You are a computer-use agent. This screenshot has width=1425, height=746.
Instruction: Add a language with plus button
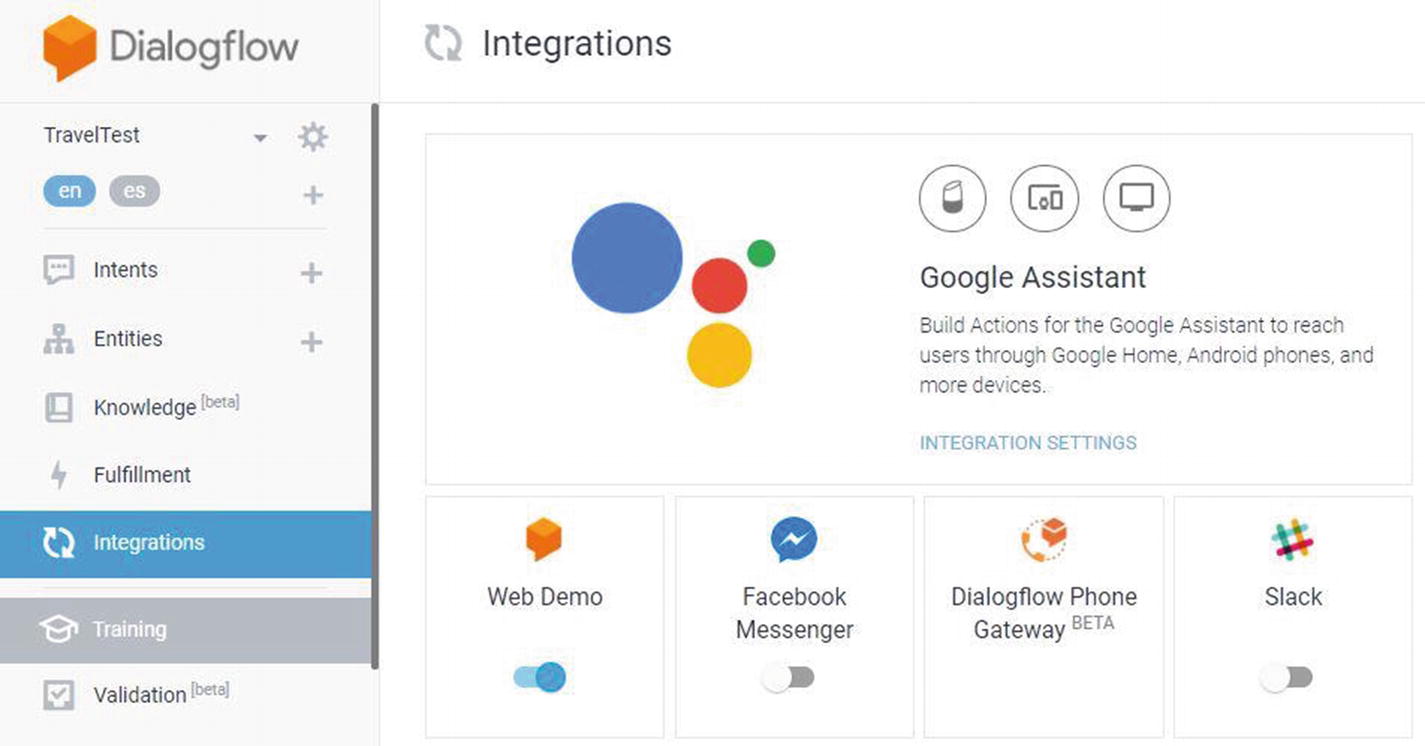[313, 195]
